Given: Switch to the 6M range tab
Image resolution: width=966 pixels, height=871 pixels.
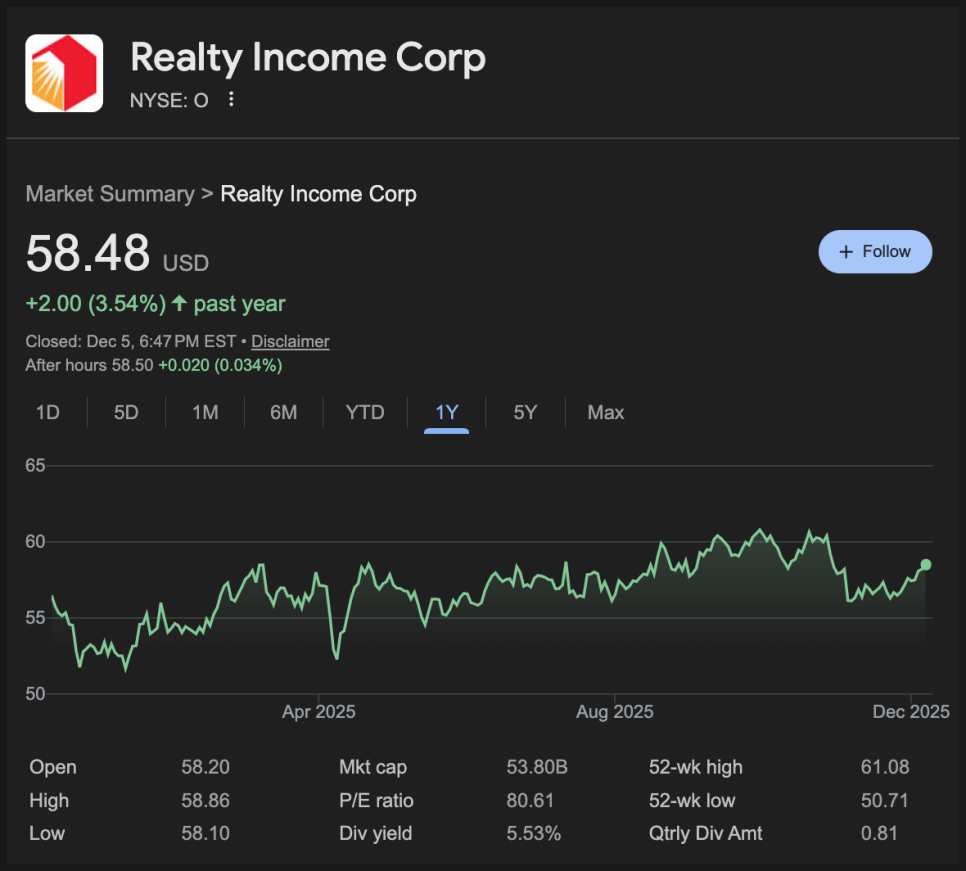Looking at the screenshot, I should click(284, 412).
